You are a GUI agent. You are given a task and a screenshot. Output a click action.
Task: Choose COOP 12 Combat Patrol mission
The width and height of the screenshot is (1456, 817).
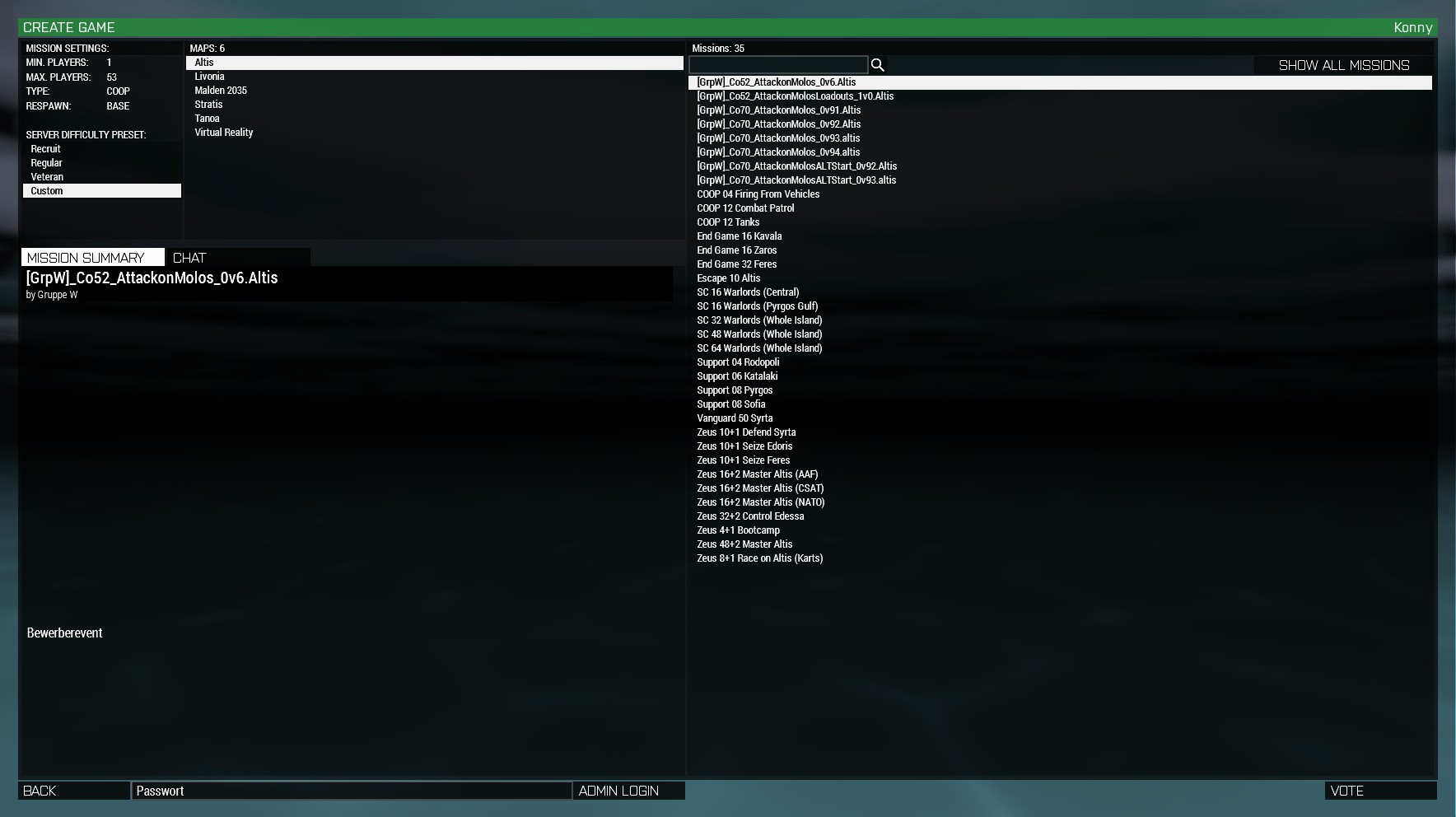745,208
